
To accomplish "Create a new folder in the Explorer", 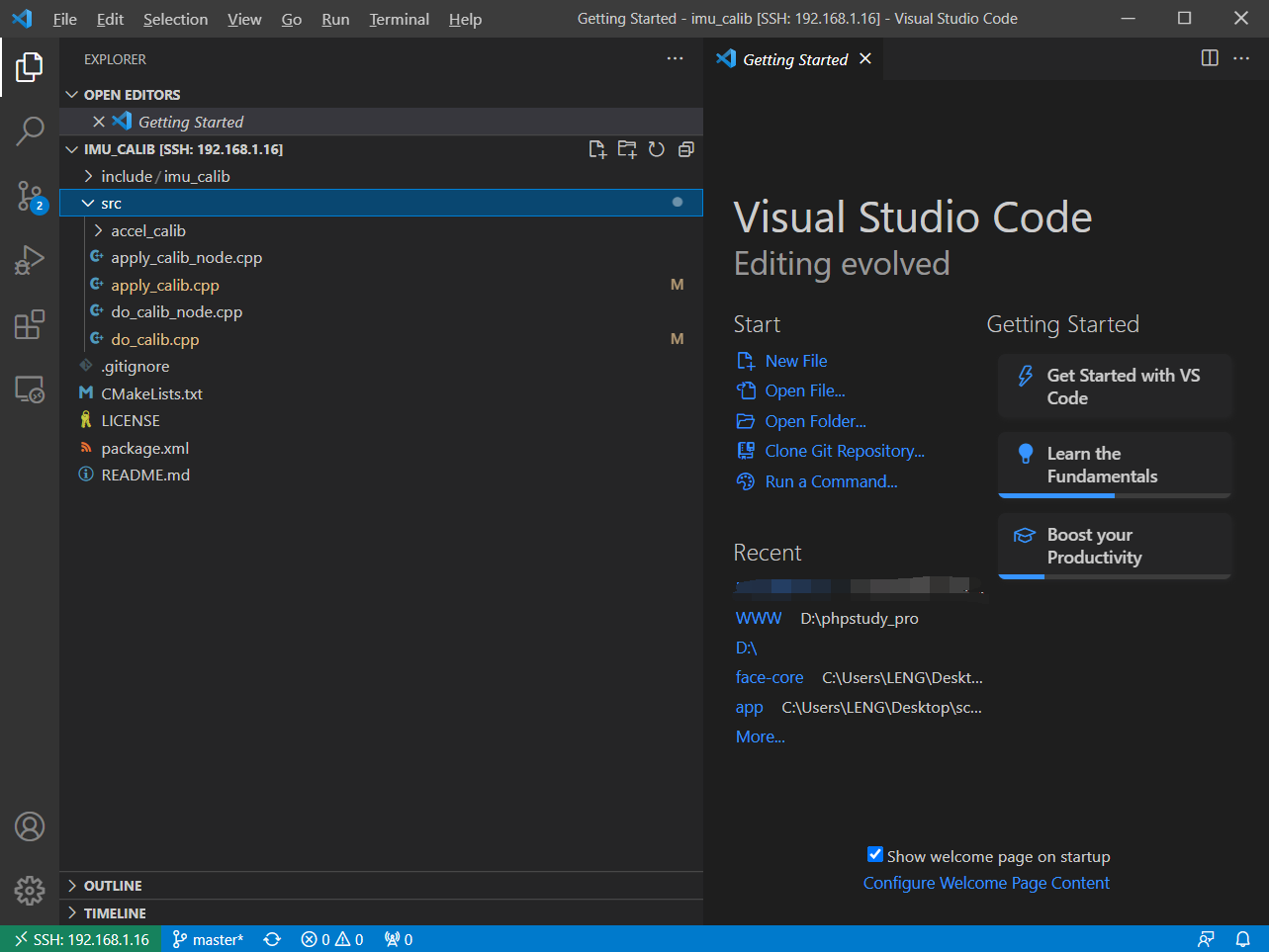I will [627, 148].
